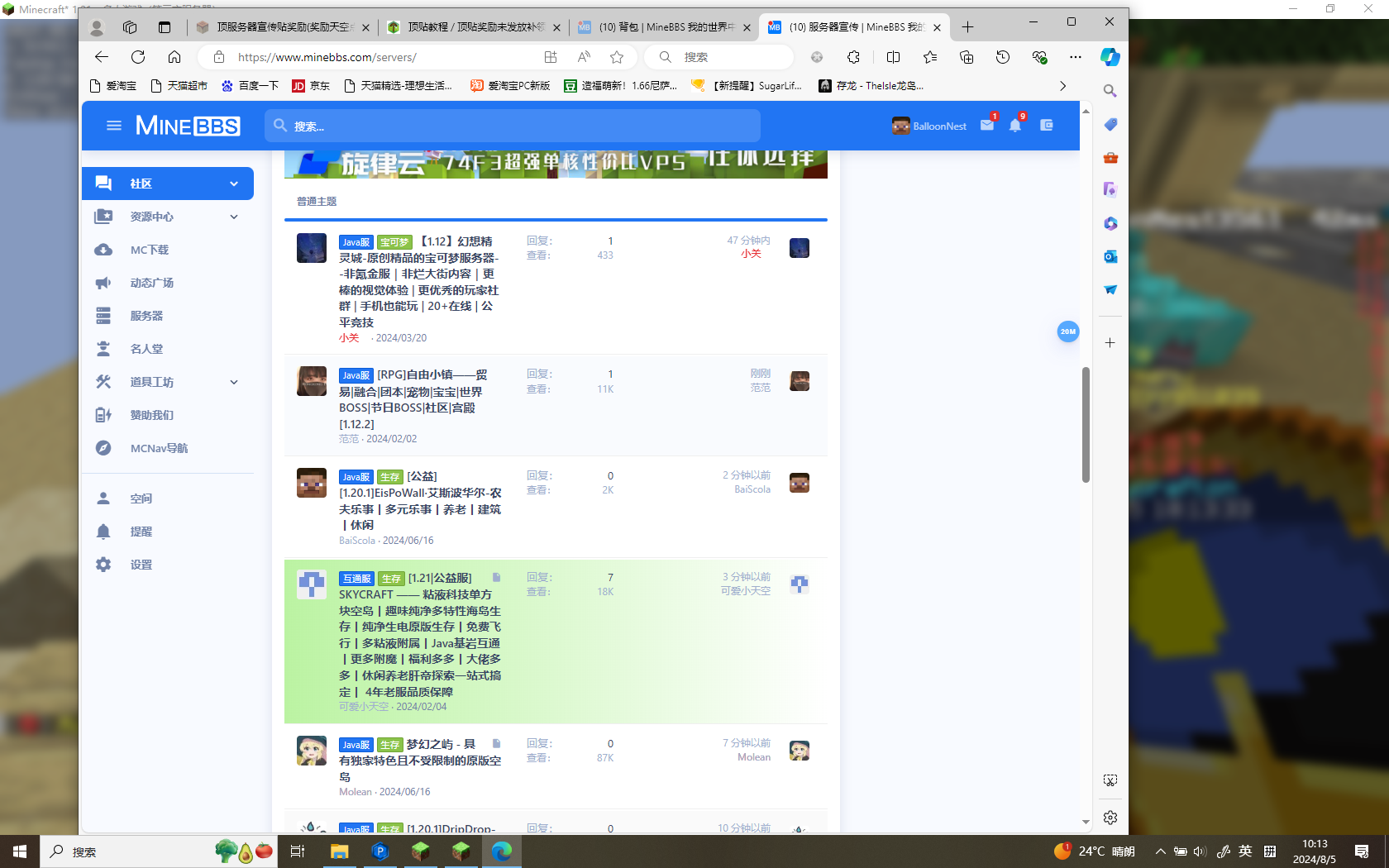Open 爱淘宝 bookmark
Viewport: 1389px width, 868px height.
112,85
